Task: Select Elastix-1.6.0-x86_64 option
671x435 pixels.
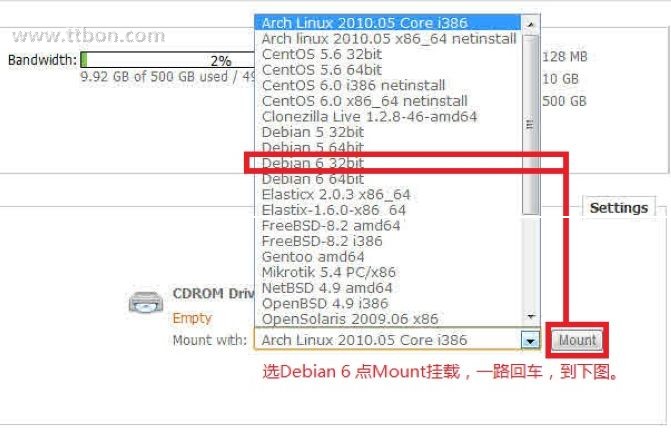Action: (389, 210)
